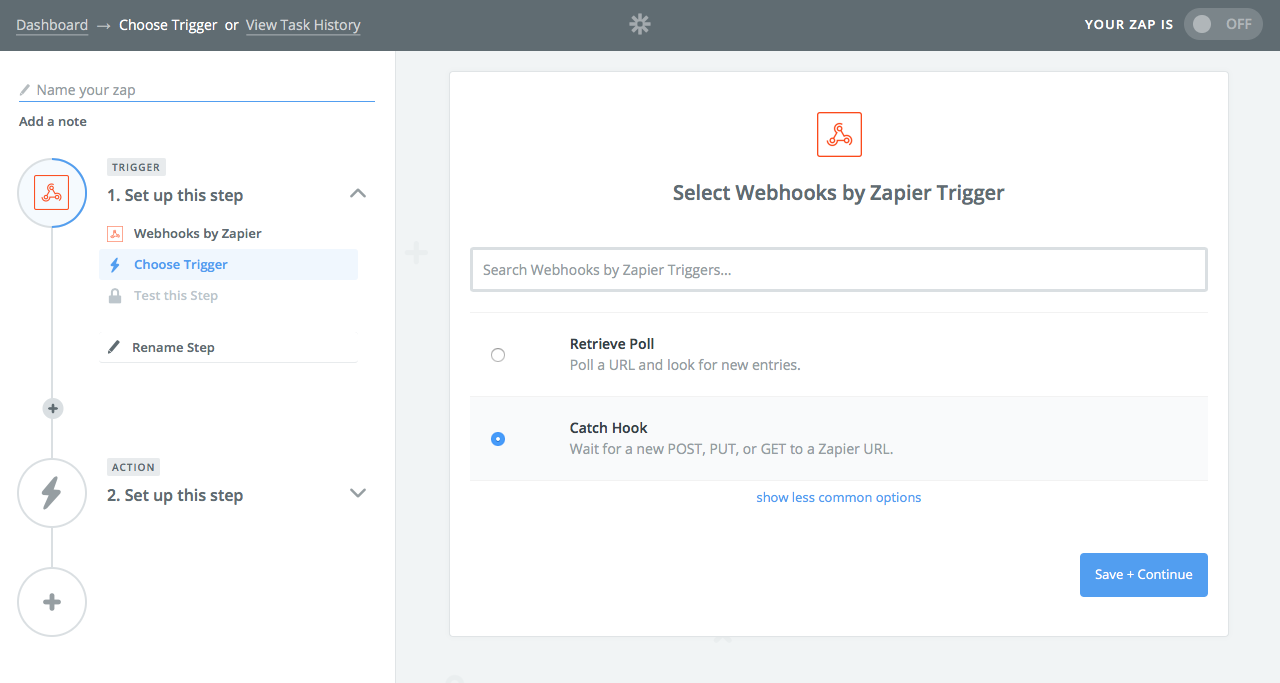Click the lightning icon beside Choose Trigger
The height and width of the screenshot is (683, 1280).
[115, 265]
